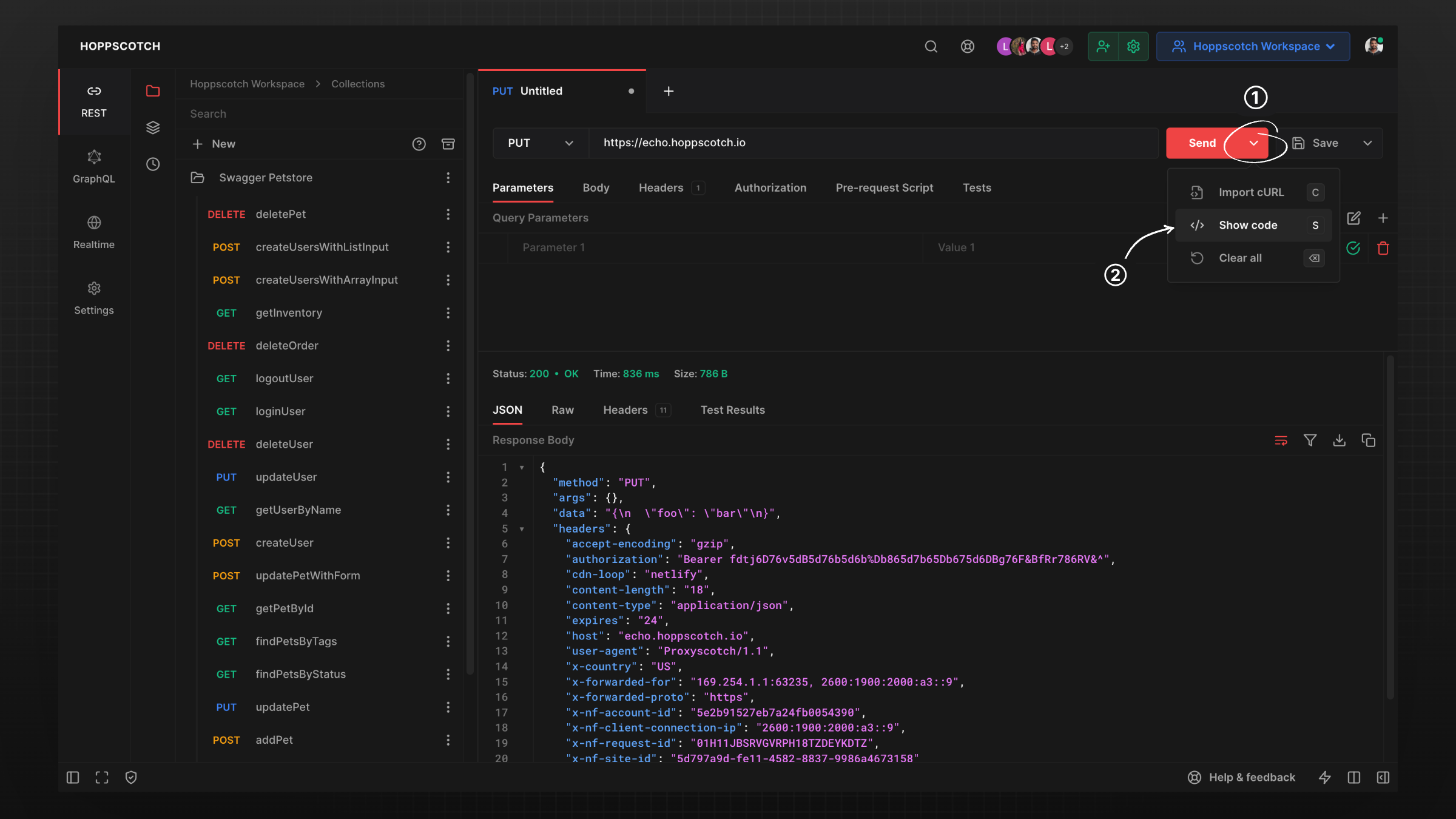Viewport: 1456px width, 819px height.
Task: Open the PUT method dropdown
Action: [540, 143]
